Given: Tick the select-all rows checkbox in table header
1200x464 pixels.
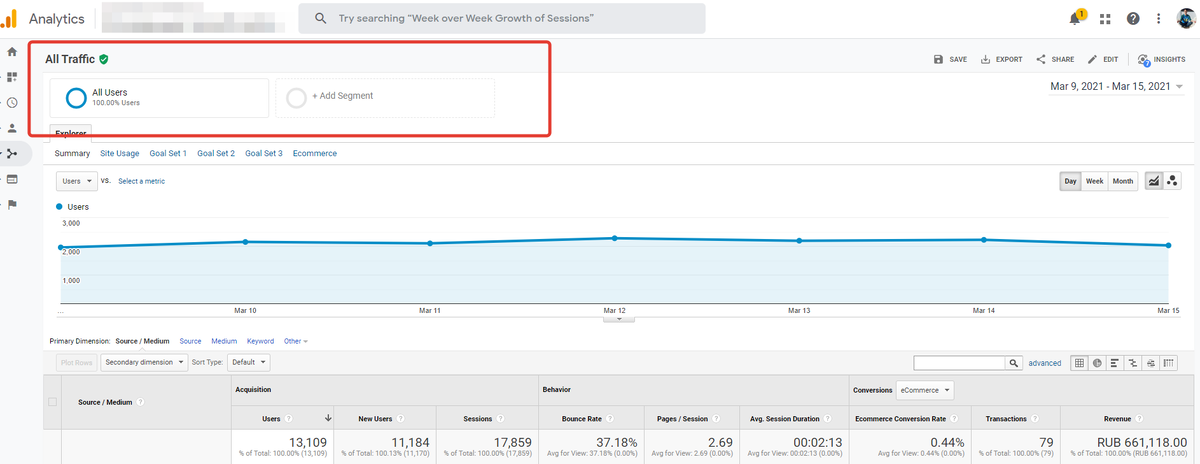Looking at the screenshot, I should coord(53,402).
